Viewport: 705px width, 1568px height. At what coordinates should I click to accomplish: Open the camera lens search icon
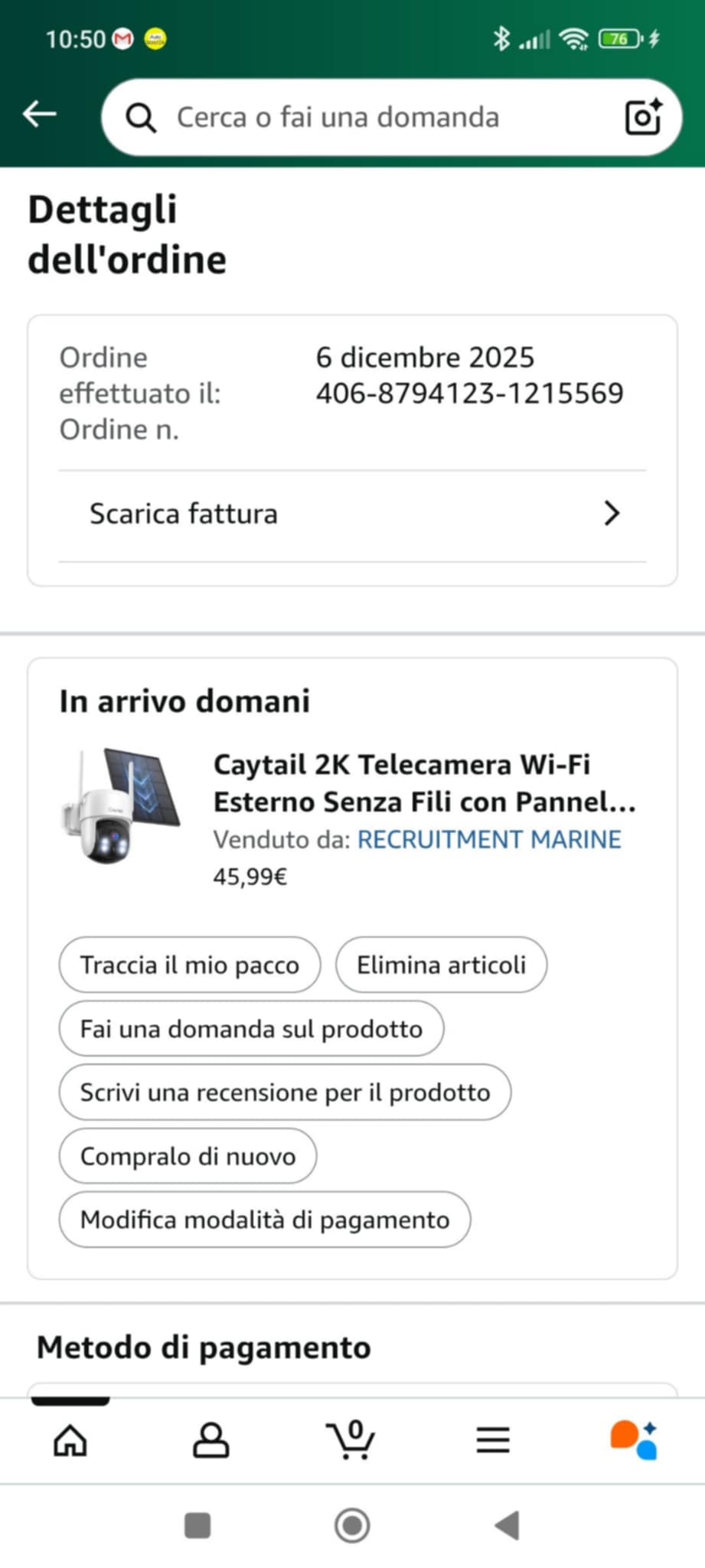tap(643, 117)
